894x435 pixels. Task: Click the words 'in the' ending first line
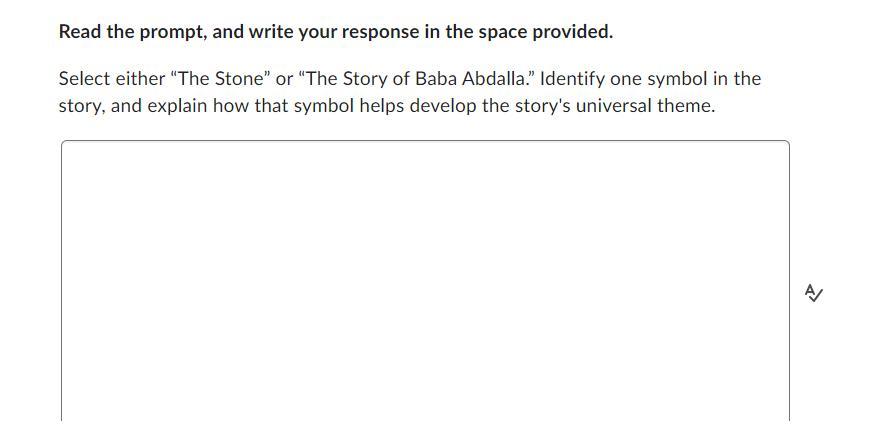pos(736,78)
